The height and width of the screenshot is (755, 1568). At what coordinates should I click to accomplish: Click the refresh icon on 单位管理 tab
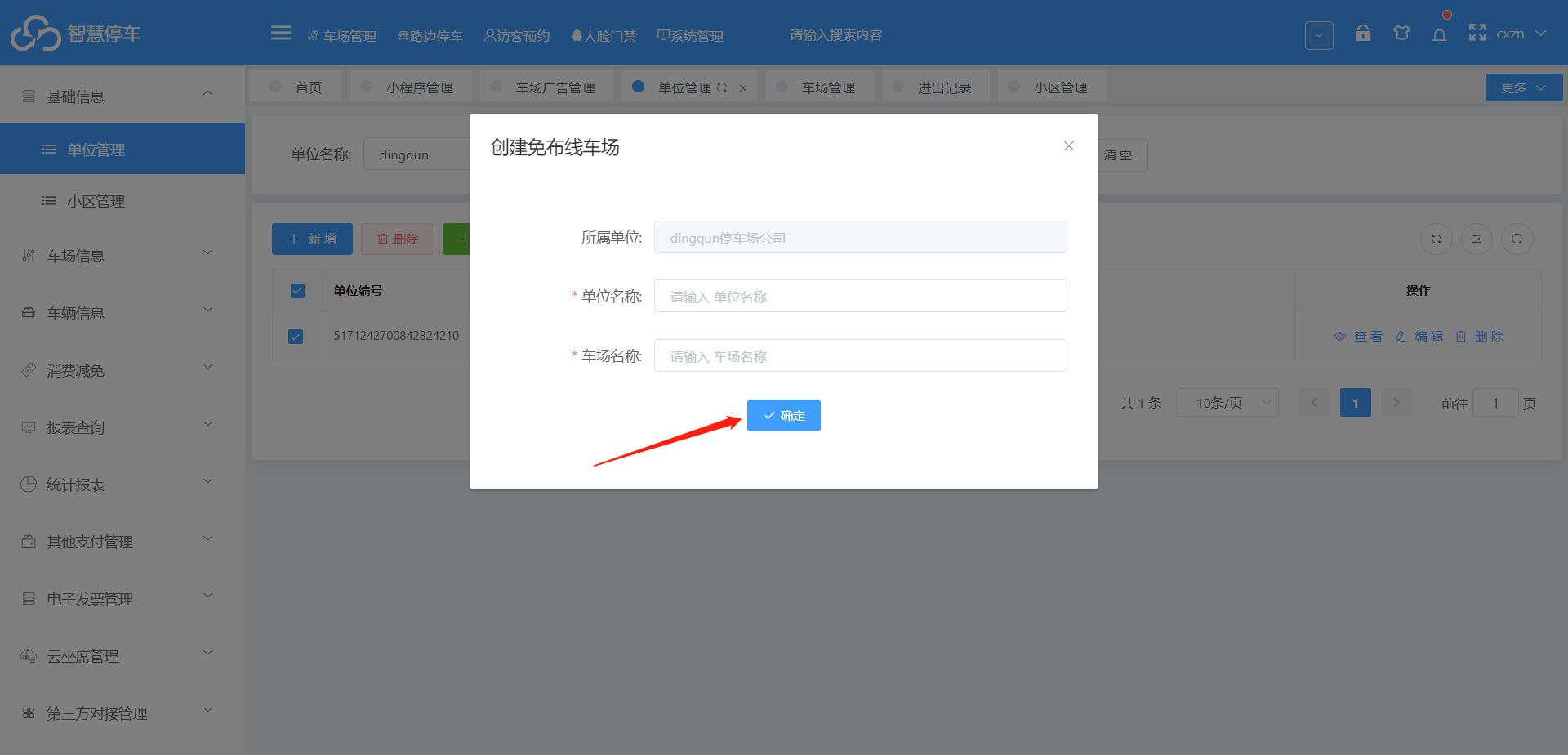[722, 87]
